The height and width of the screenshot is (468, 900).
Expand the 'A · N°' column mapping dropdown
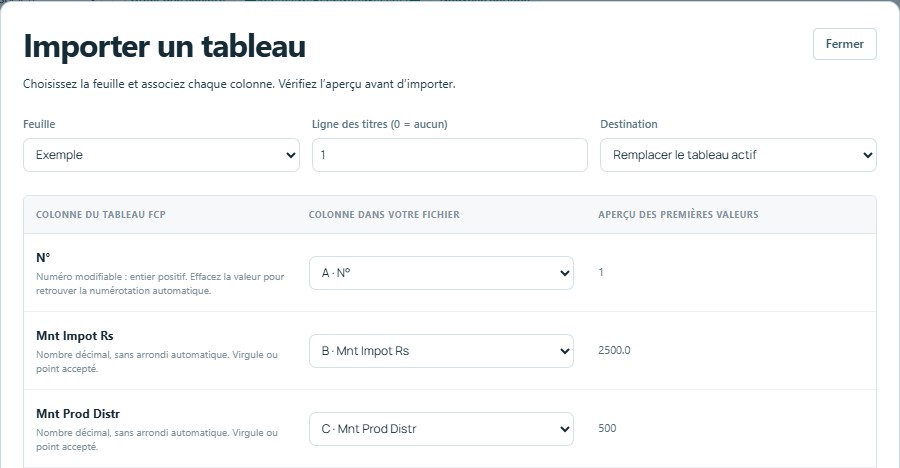[x=441, y=273]
